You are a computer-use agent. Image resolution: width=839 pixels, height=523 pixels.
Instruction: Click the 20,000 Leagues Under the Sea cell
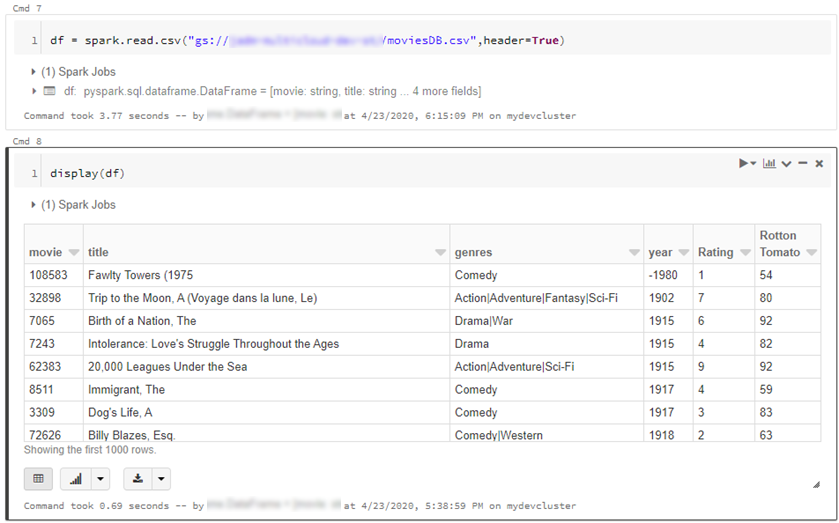click(266, 367)
